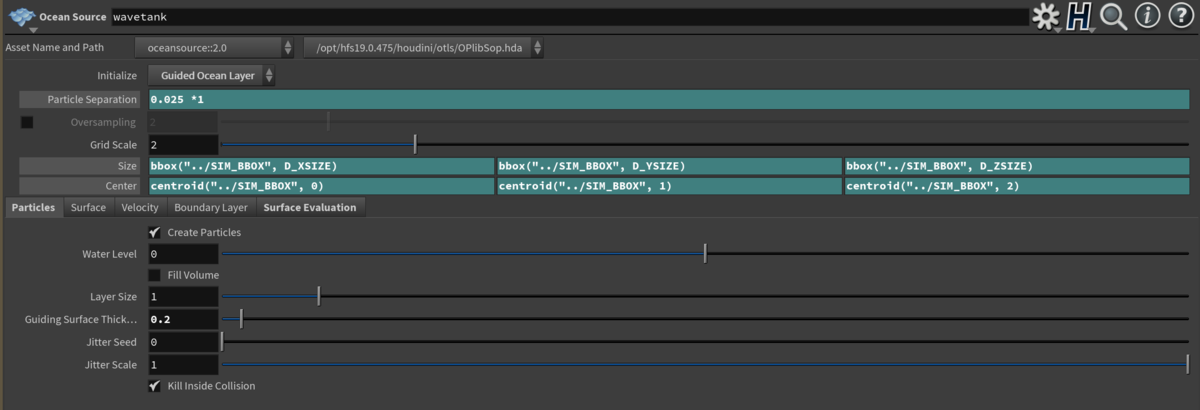This screenshot has height=410, width=1200.
Task: Open the Velocity tab
Action: tap(140, 207)
